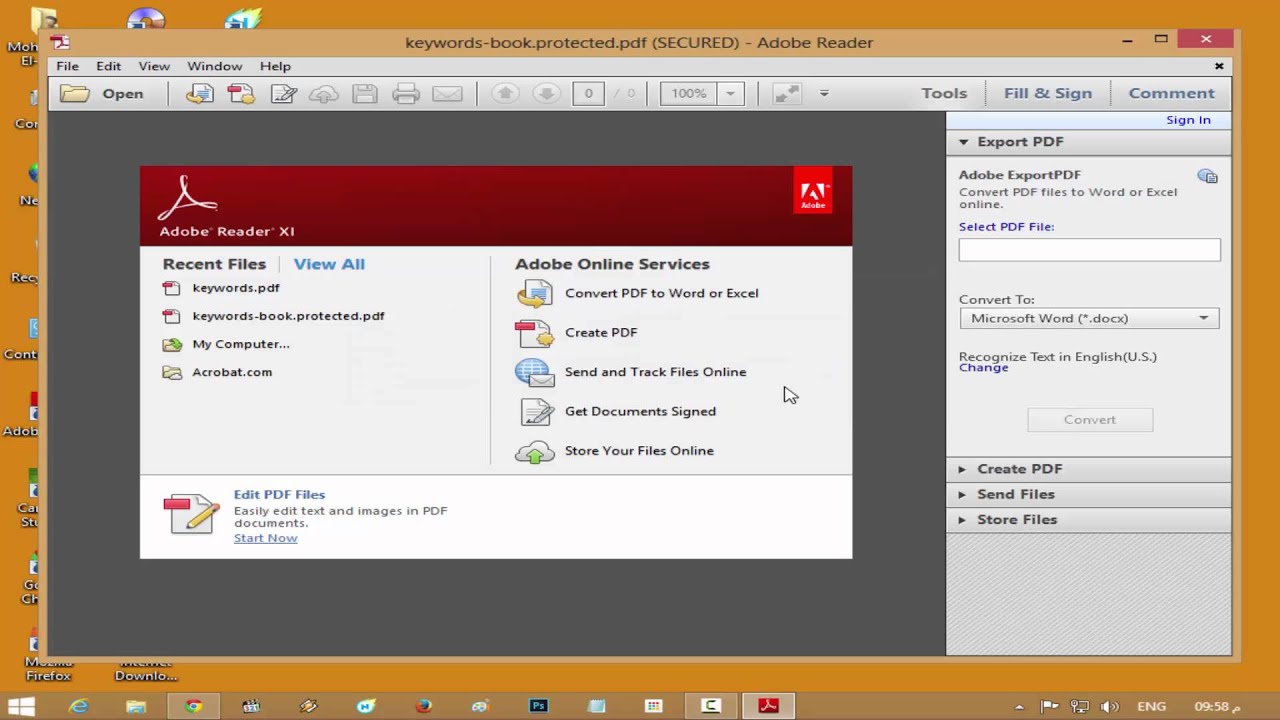
Task: Open the Window menu
Action: tap(215, 66)
